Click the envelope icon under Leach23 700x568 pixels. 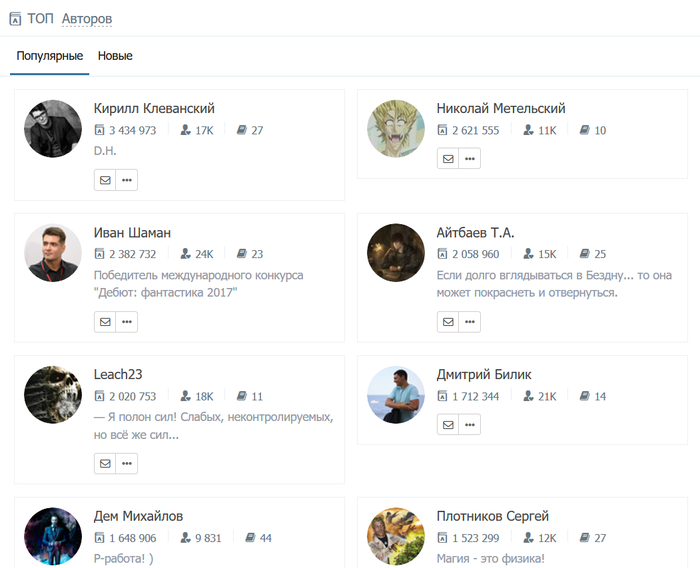[105, 464]
